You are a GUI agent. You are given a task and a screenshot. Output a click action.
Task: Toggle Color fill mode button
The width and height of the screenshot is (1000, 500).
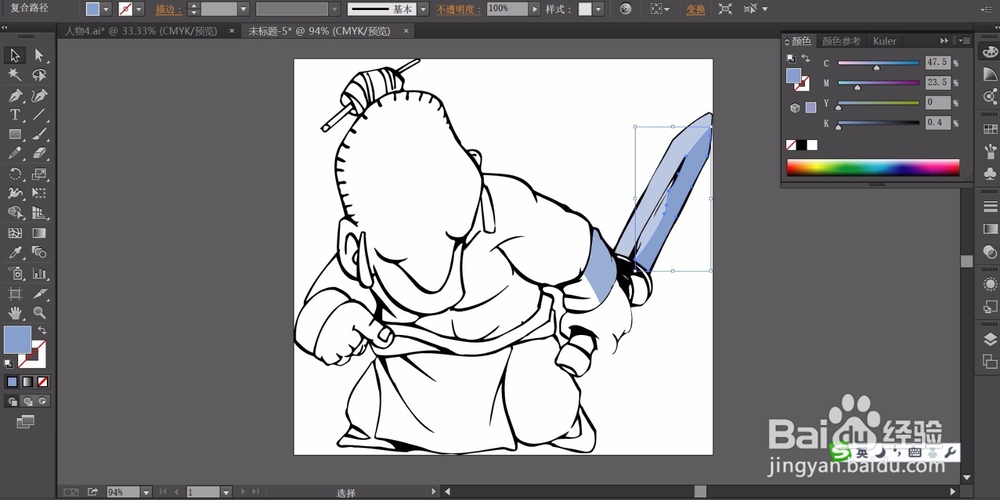[12, 382]
